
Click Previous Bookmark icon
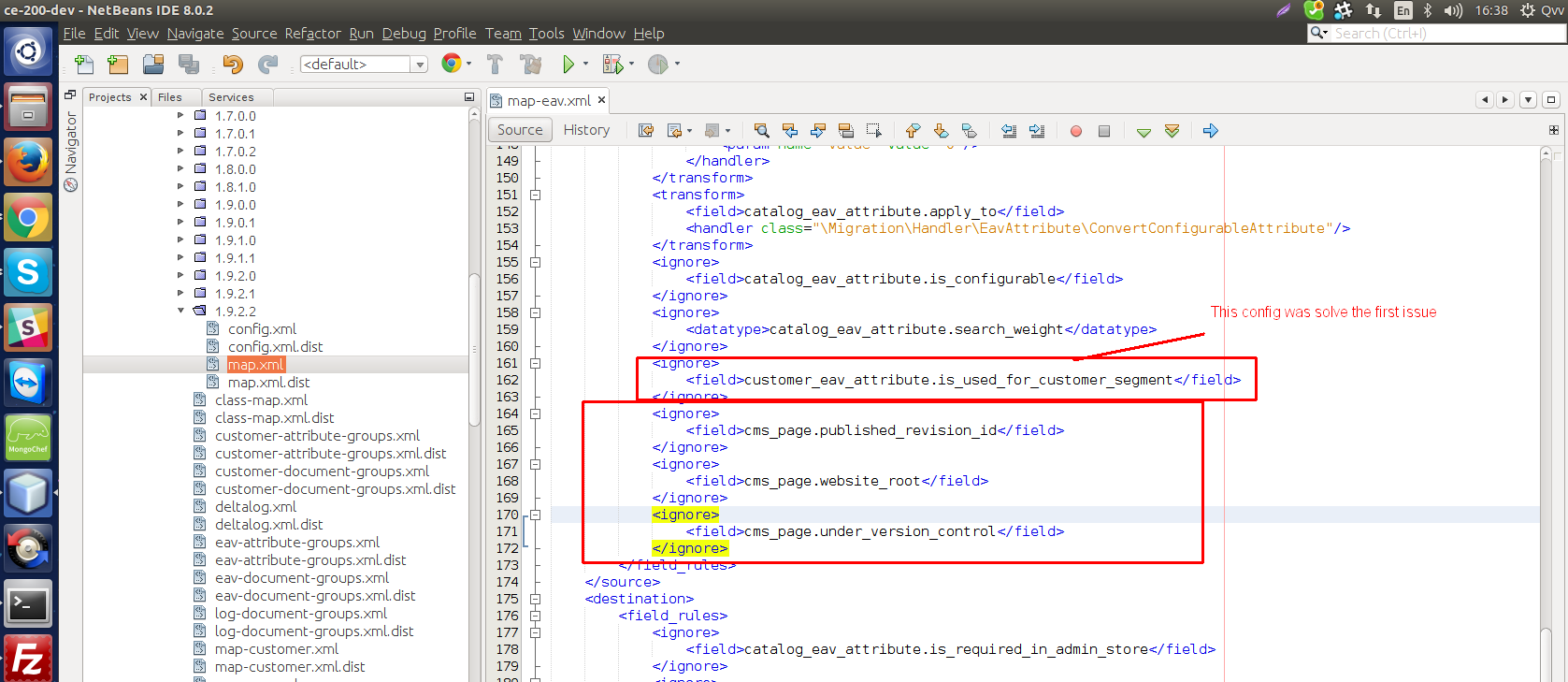pyautogui.click(x=913, y=131)
